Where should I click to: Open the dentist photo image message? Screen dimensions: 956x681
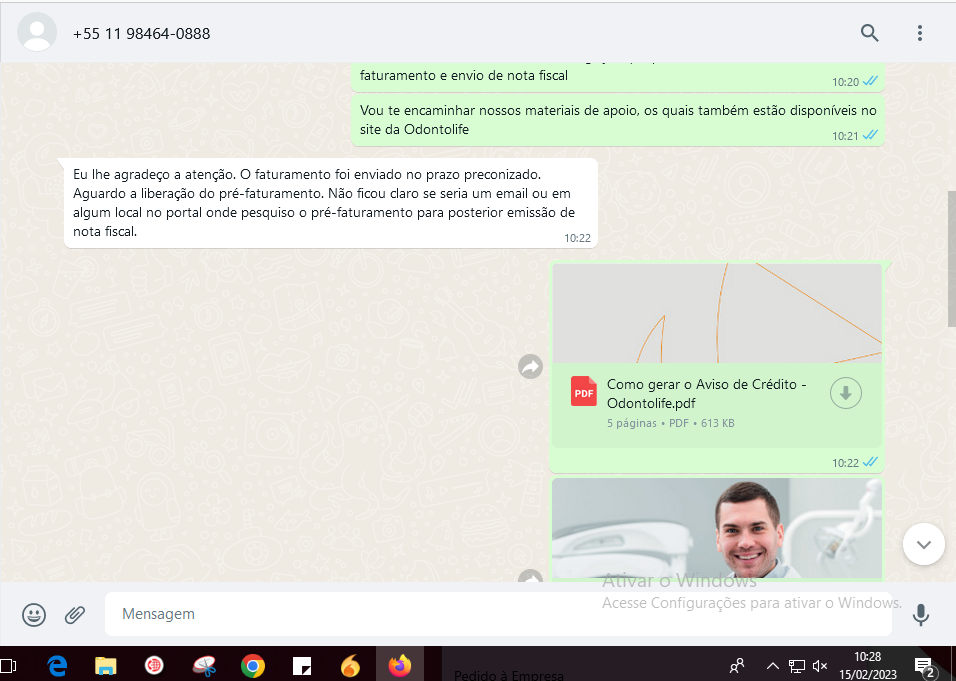pos(716,528)
